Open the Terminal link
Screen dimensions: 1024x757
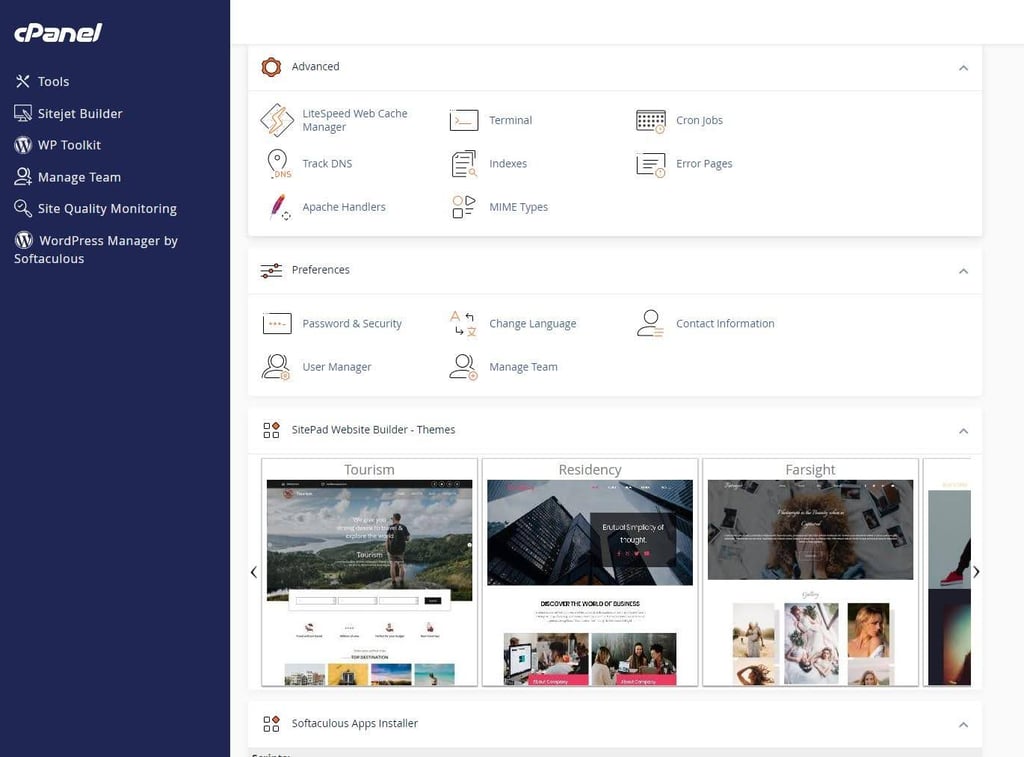click(511, 120)
